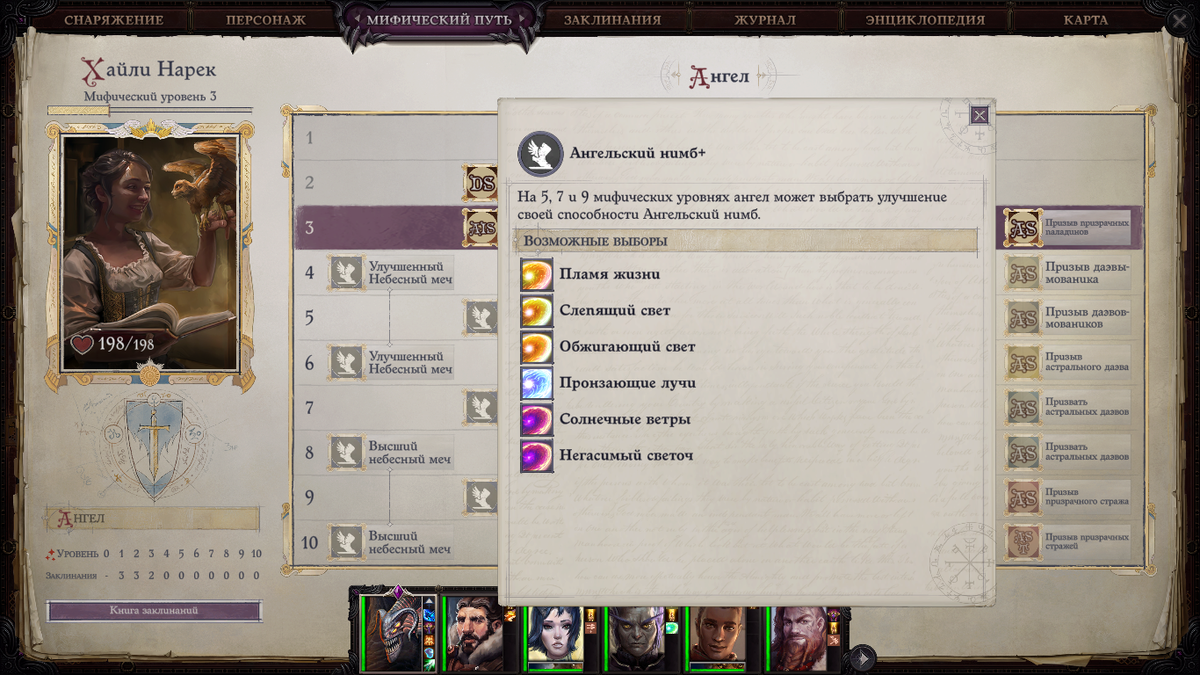Click the Призыв астрального даэва spell entry
This screenshot has width=1200, height=675.
[1069, 362]
